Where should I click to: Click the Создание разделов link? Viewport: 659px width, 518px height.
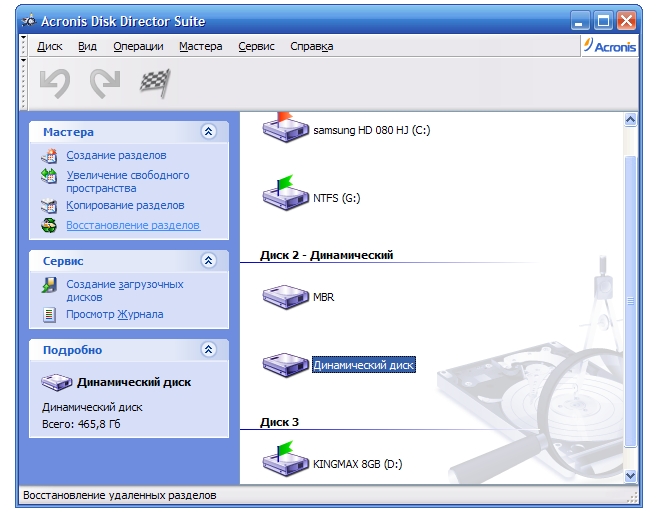116,155
